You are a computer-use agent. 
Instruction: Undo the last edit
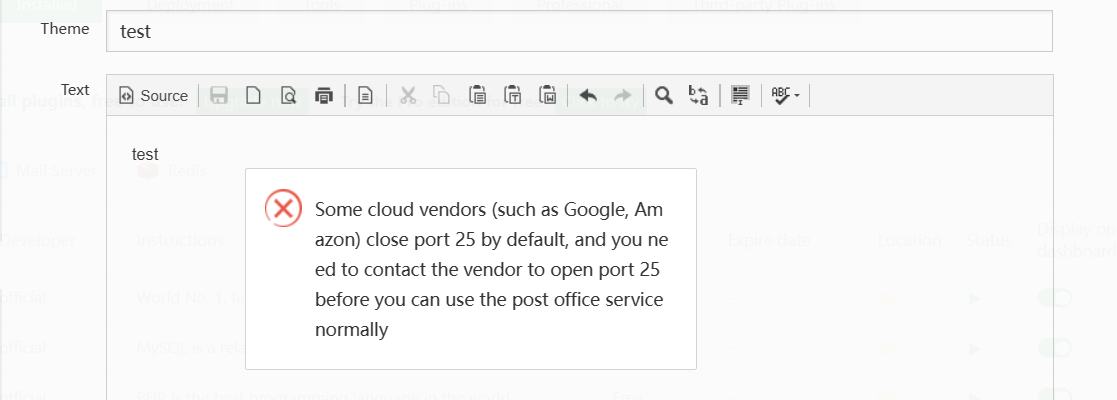pyautogui.click(x=588, y=96)
